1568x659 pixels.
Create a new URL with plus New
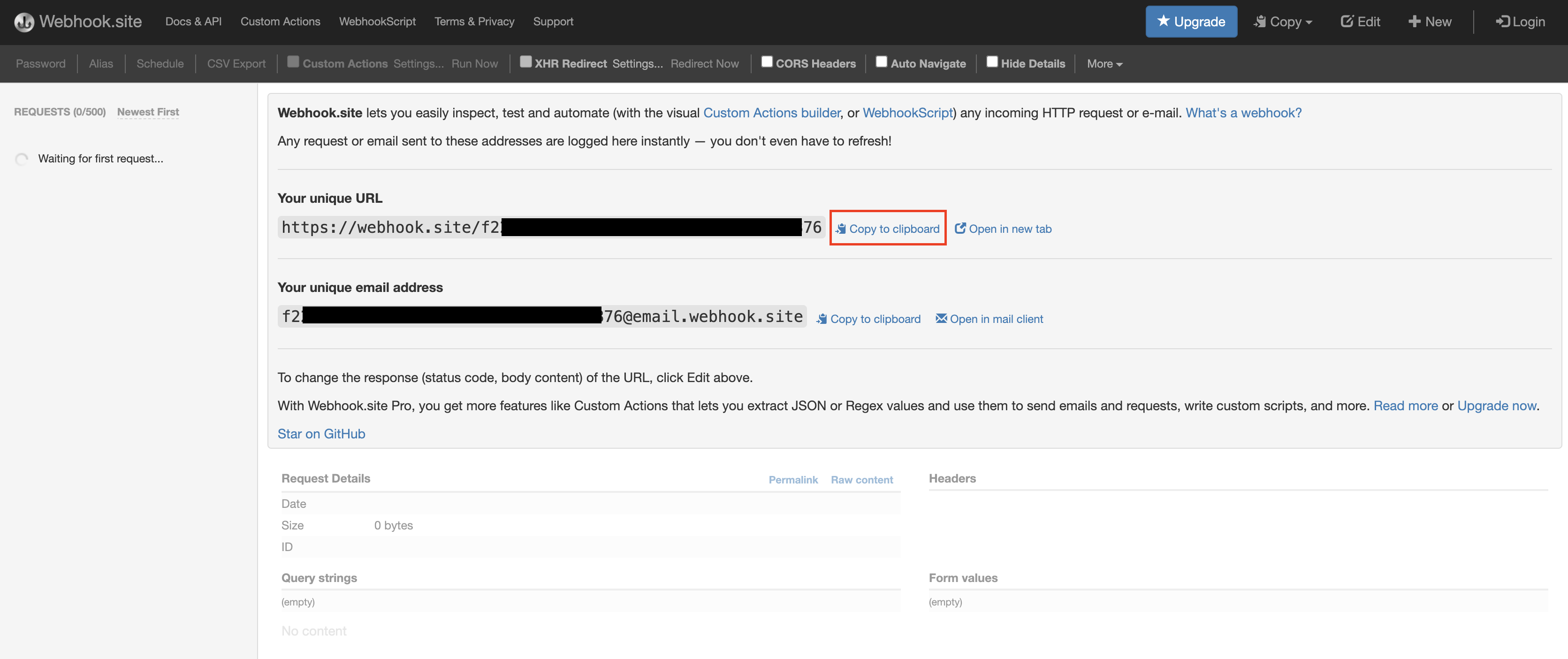(1429, 22)
